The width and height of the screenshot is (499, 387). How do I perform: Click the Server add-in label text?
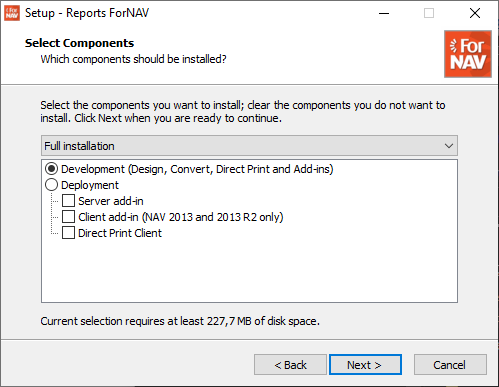coord(111,201)
